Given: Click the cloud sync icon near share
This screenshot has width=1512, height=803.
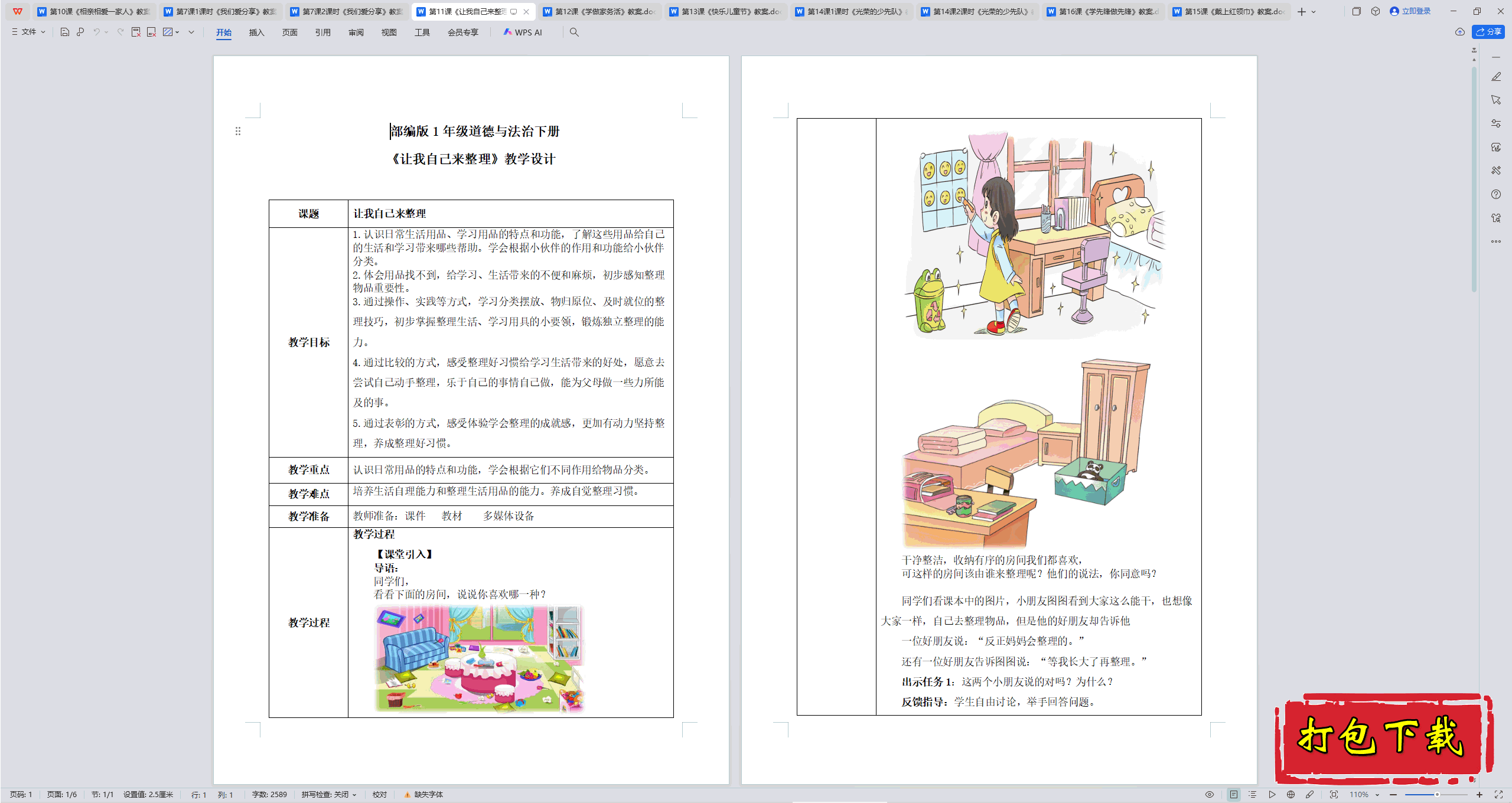Looking at the screenshot, I should (1459, 32).
